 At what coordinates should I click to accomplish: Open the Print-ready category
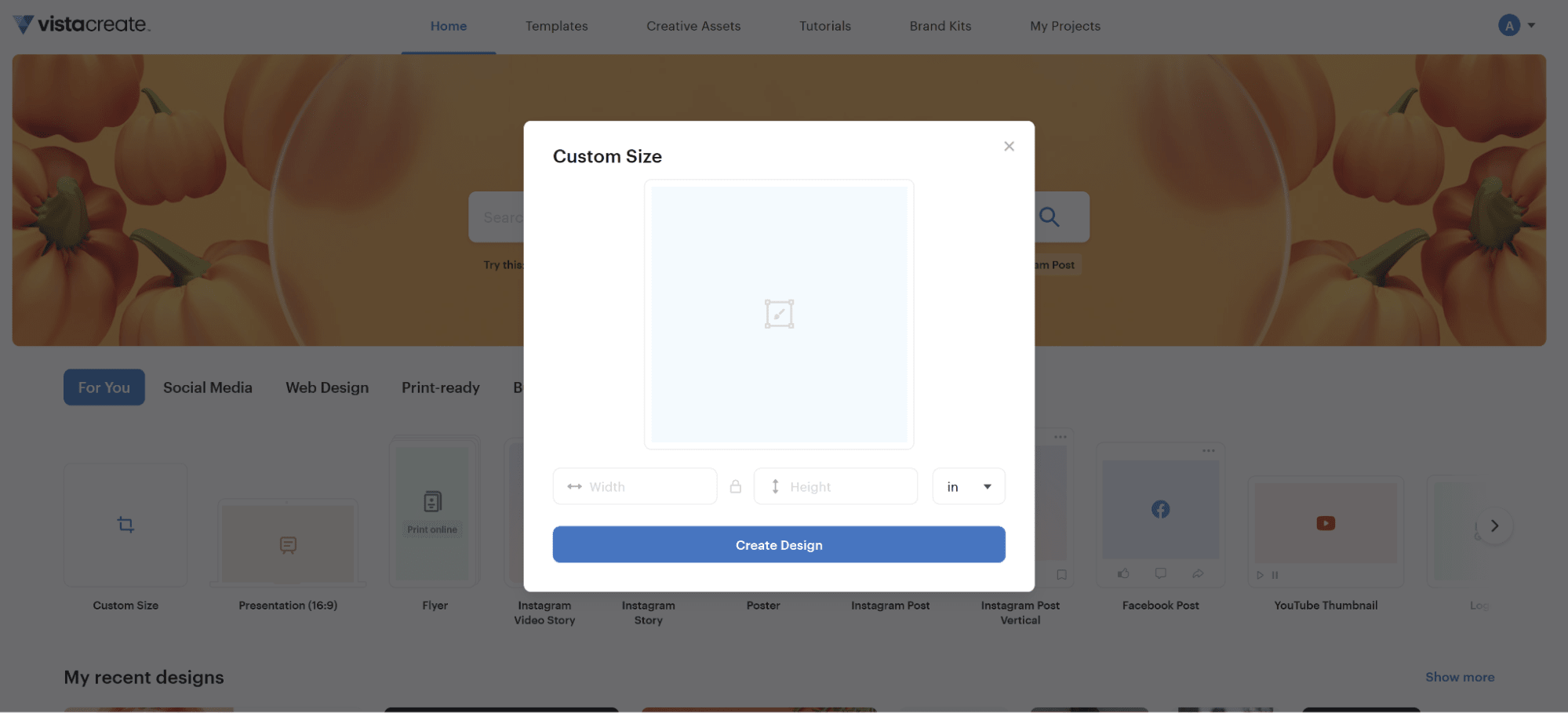click(440, 387)
